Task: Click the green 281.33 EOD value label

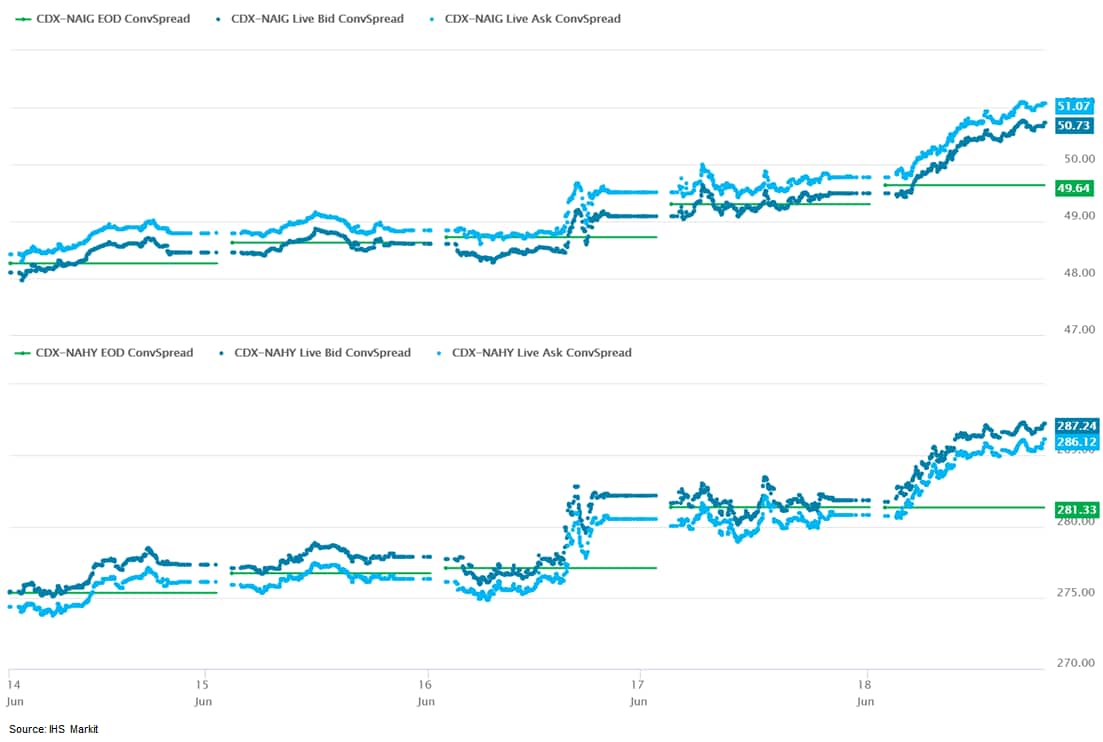Action: pos(1076,510)
